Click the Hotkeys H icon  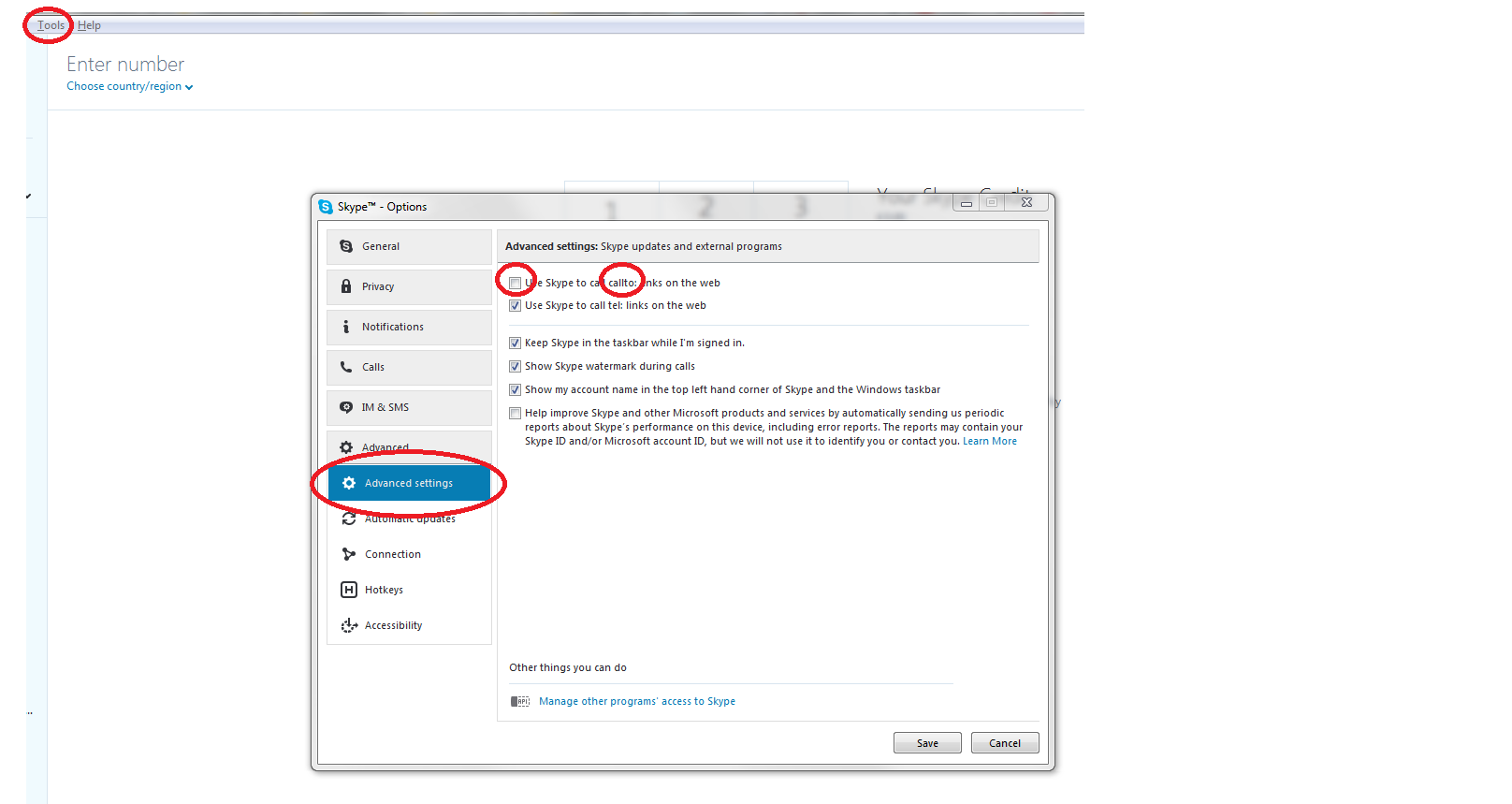[349, 590]
